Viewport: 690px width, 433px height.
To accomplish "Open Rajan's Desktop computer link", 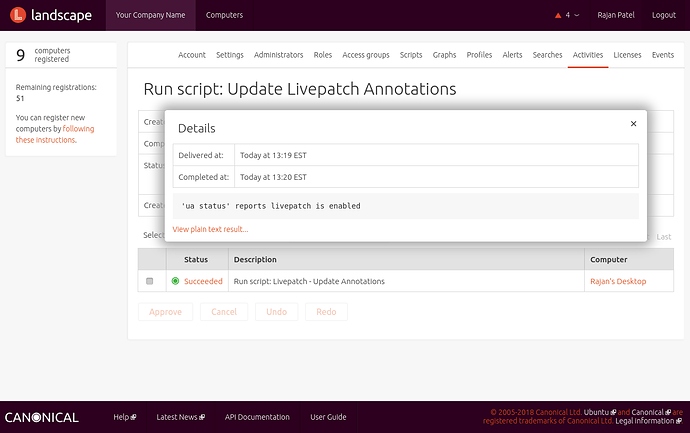I will [x=618, y=281].
